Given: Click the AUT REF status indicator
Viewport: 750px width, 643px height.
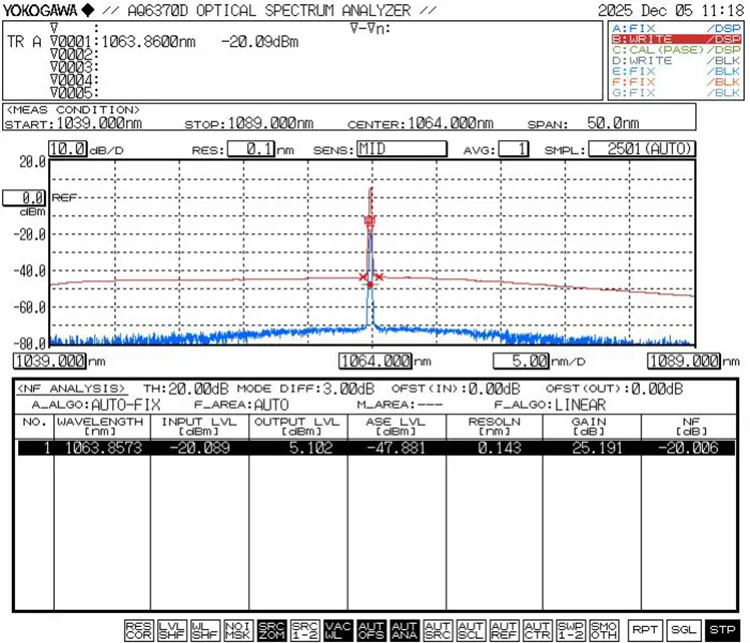Looking at the screenshot, I should [x=504, y=631].
